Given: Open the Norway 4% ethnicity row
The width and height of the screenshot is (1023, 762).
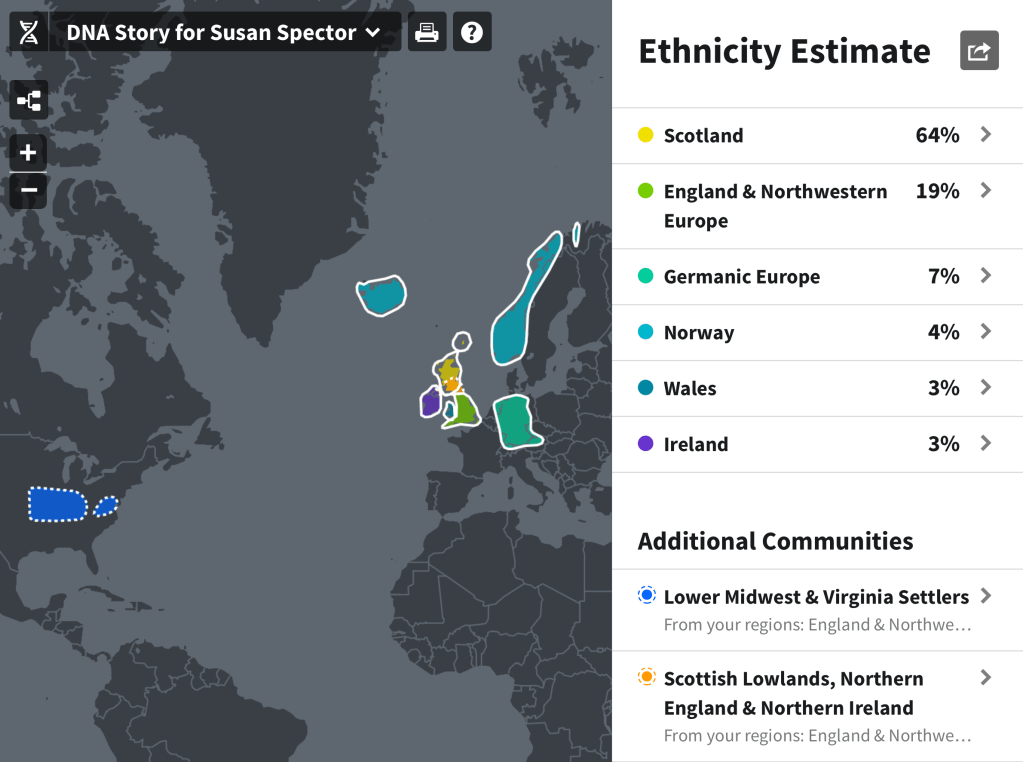Looking at the screenshot, I should (816, 333).
